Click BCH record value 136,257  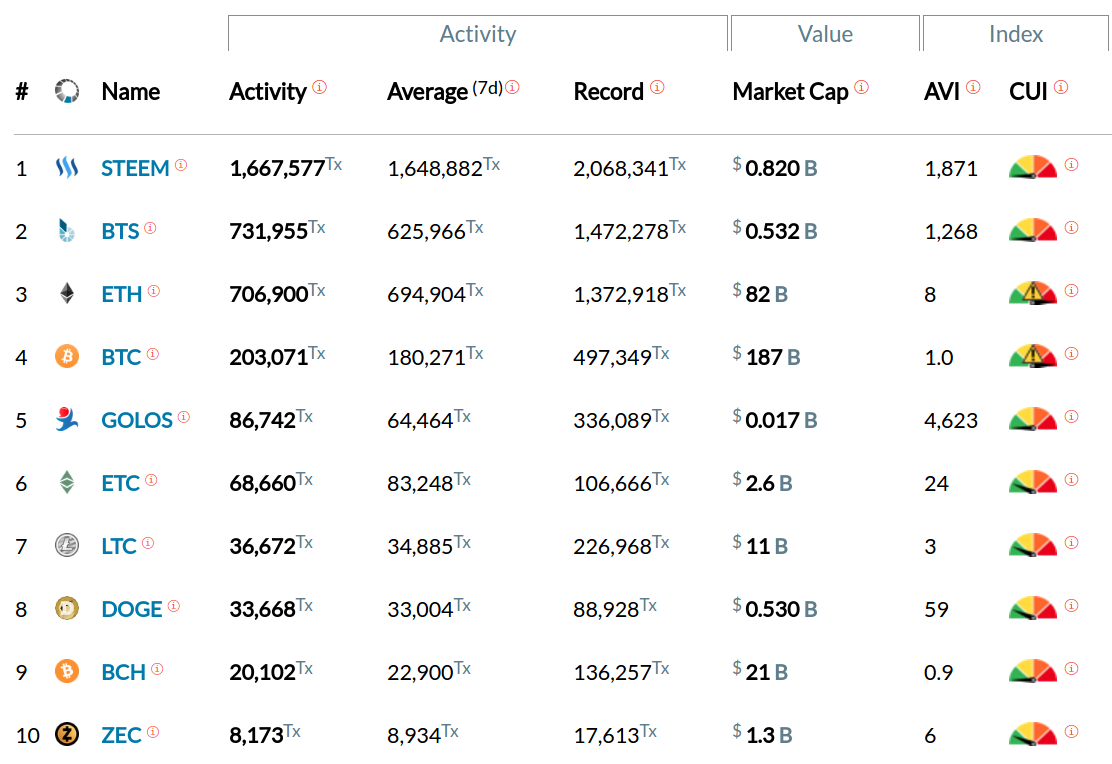click(x=613, y=672)
